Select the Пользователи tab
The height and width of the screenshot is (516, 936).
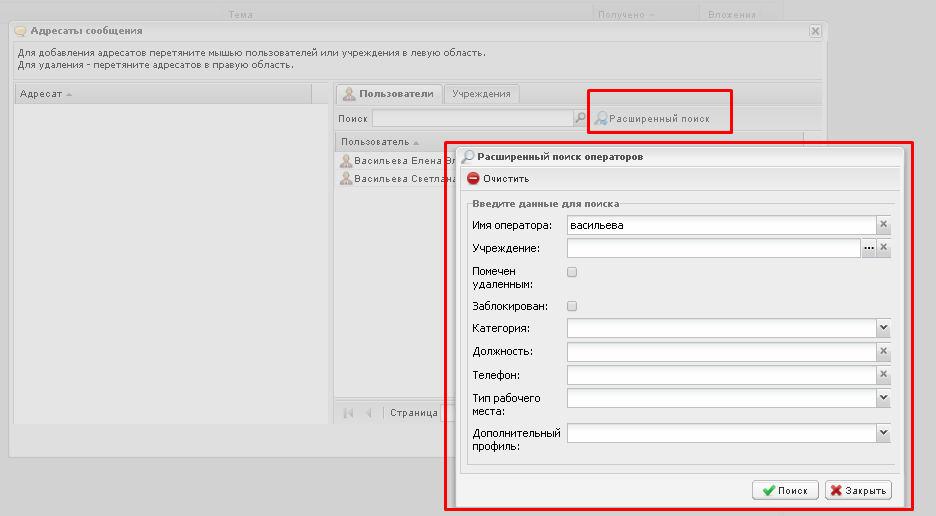pyautogui.click(x=388, y=94)
